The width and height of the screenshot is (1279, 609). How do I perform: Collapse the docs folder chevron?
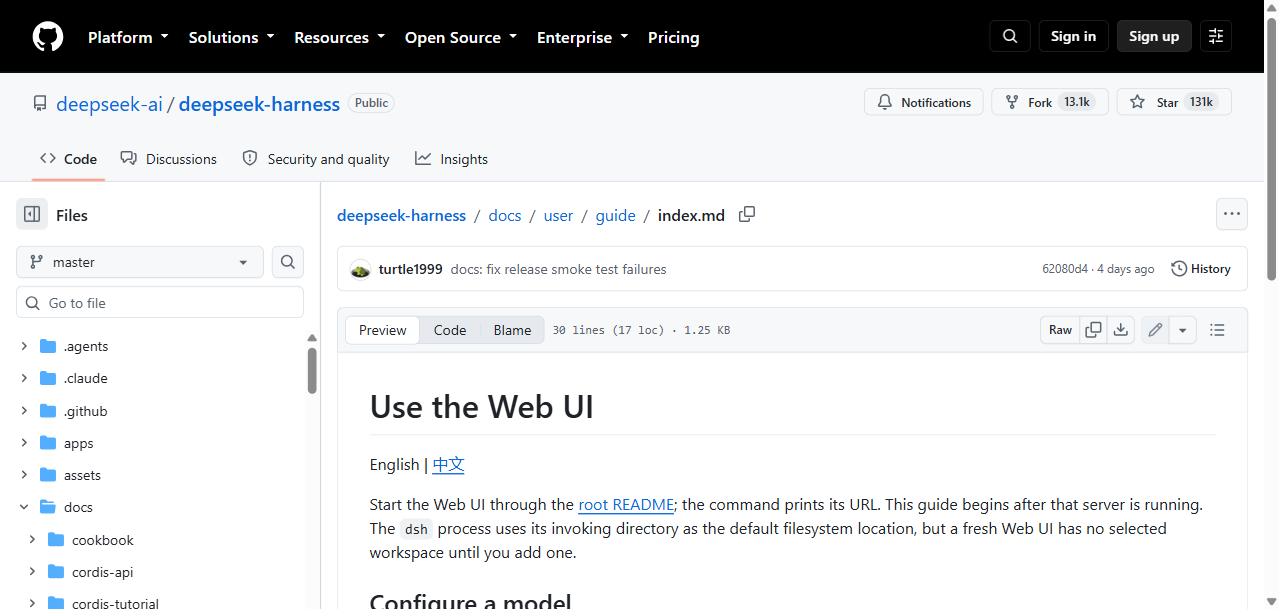click(x=24, y=507)
